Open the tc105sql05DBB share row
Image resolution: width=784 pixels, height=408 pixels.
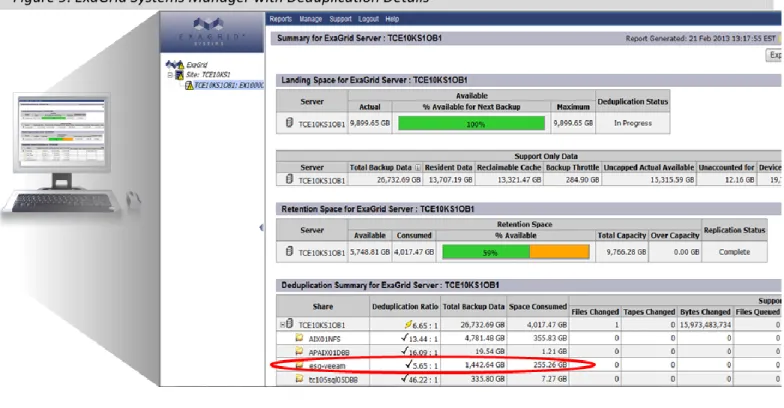pos(332,379)
